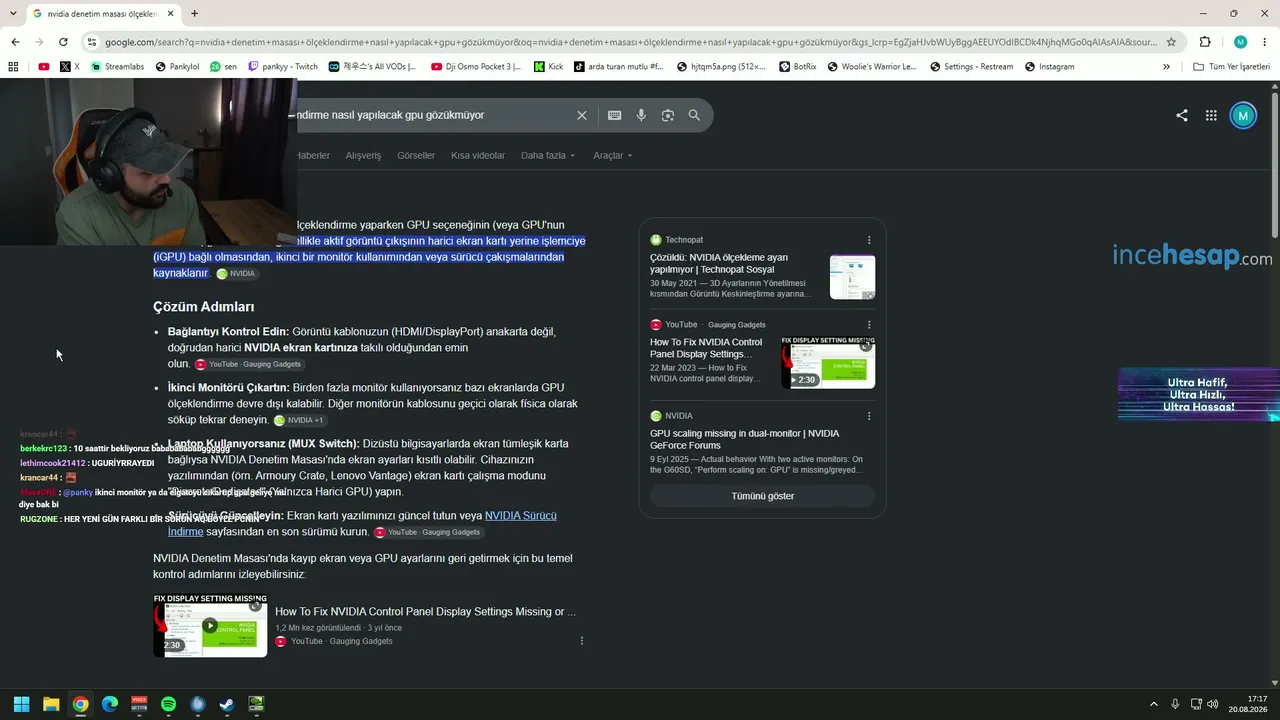Open options for YouTube Gauging Gadgets source card
Screen dimensions: 1280x720
[869, 325]
